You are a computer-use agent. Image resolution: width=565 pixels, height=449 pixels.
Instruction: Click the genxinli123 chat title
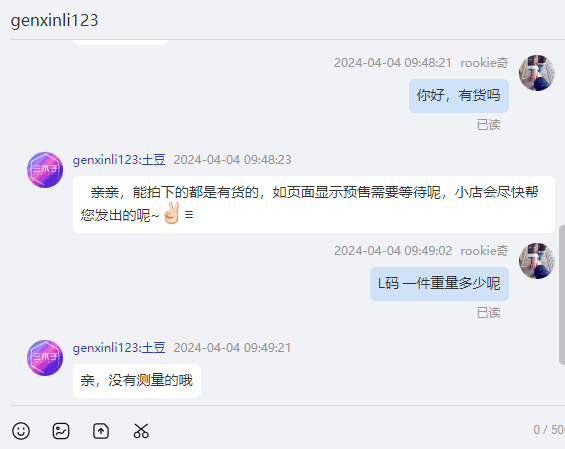(x=54, y=20)
